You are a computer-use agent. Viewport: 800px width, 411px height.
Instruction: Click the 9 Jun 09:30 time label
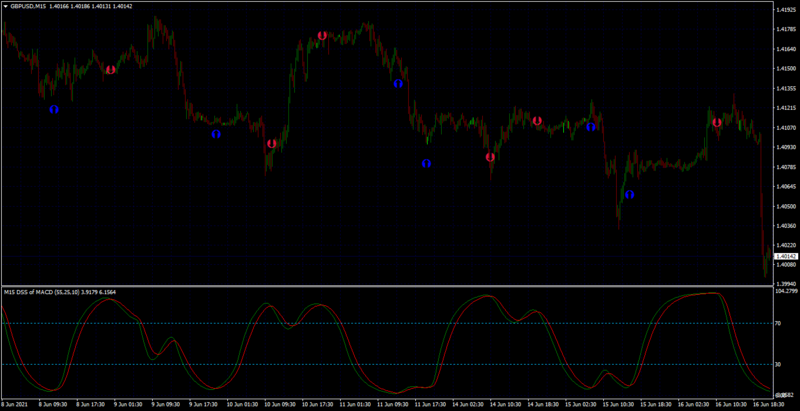click(165, 404)
